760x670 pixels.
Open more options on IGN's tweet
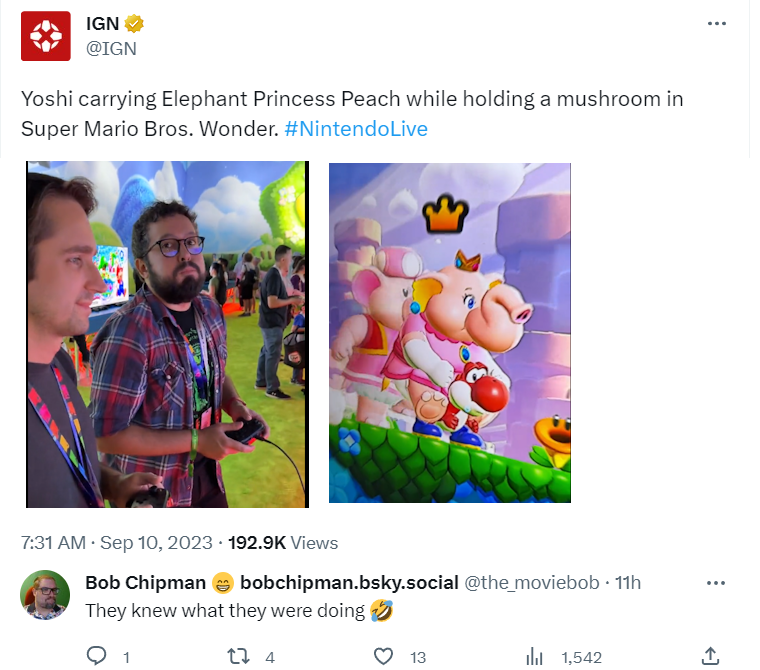tap(716, 24)
